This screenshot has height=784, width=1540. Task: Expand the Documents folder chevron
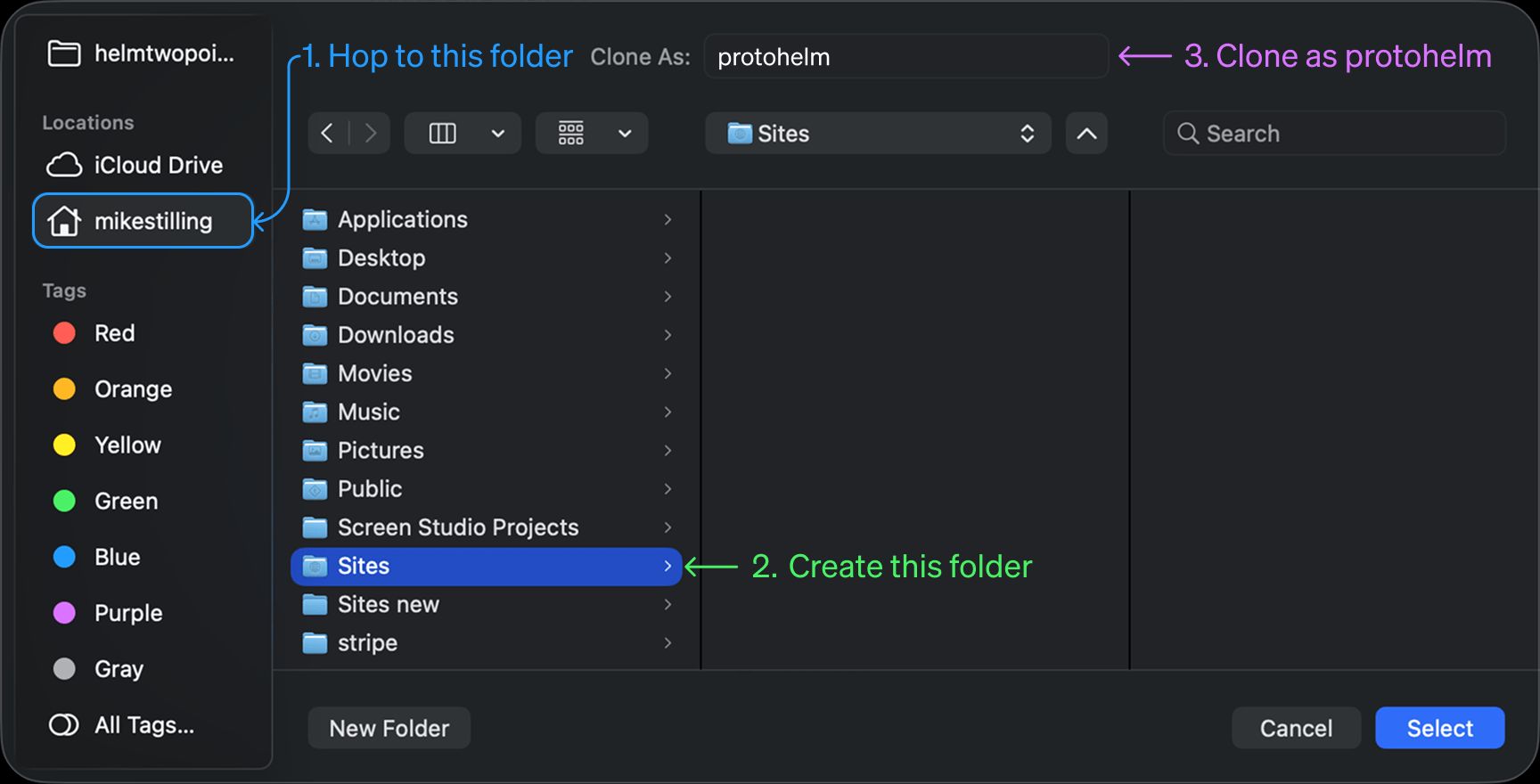[x=668, y=297]
